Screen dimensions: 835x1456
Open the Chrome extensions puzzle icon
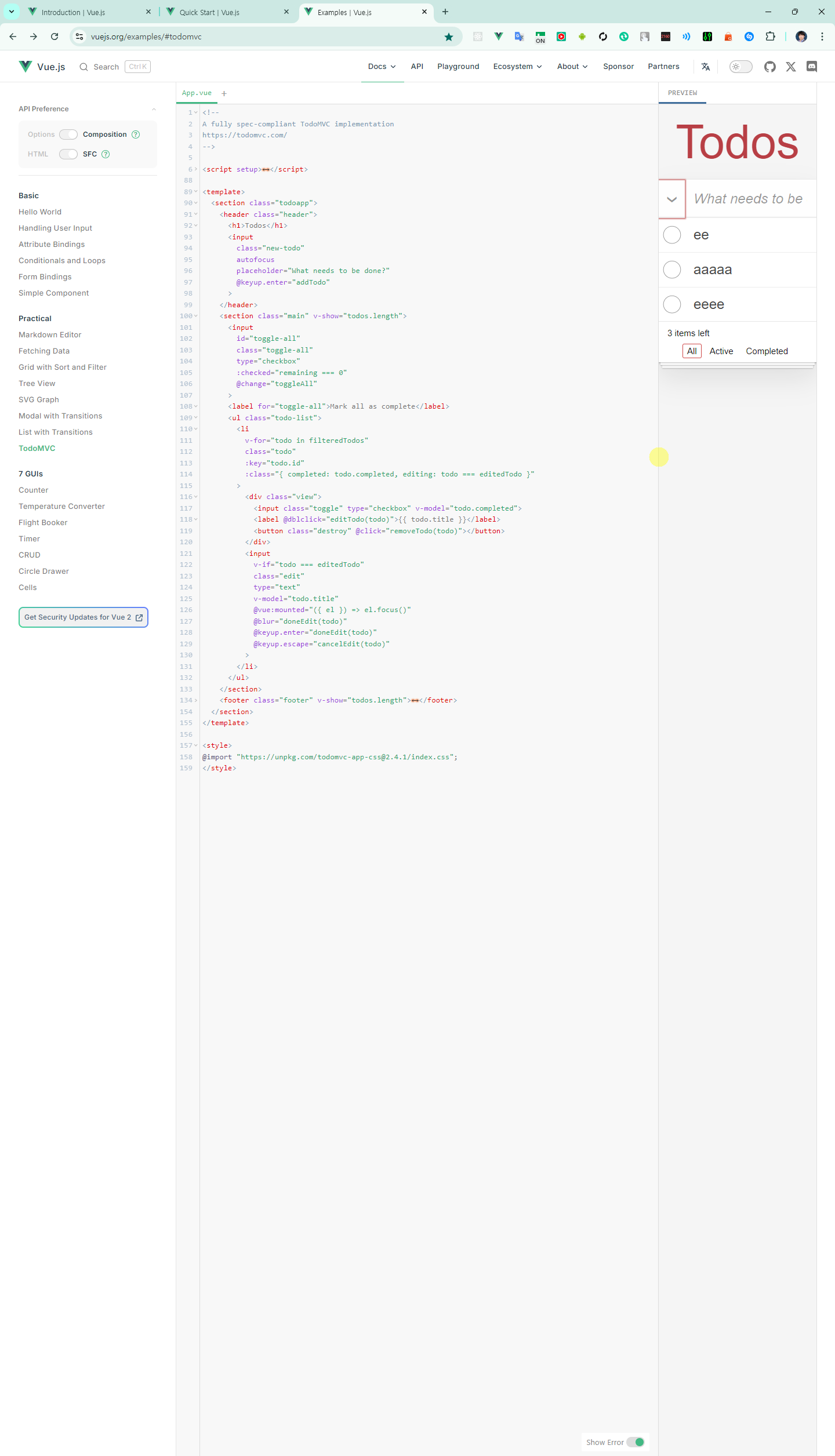pyautogui.click(x=770, y=37)
